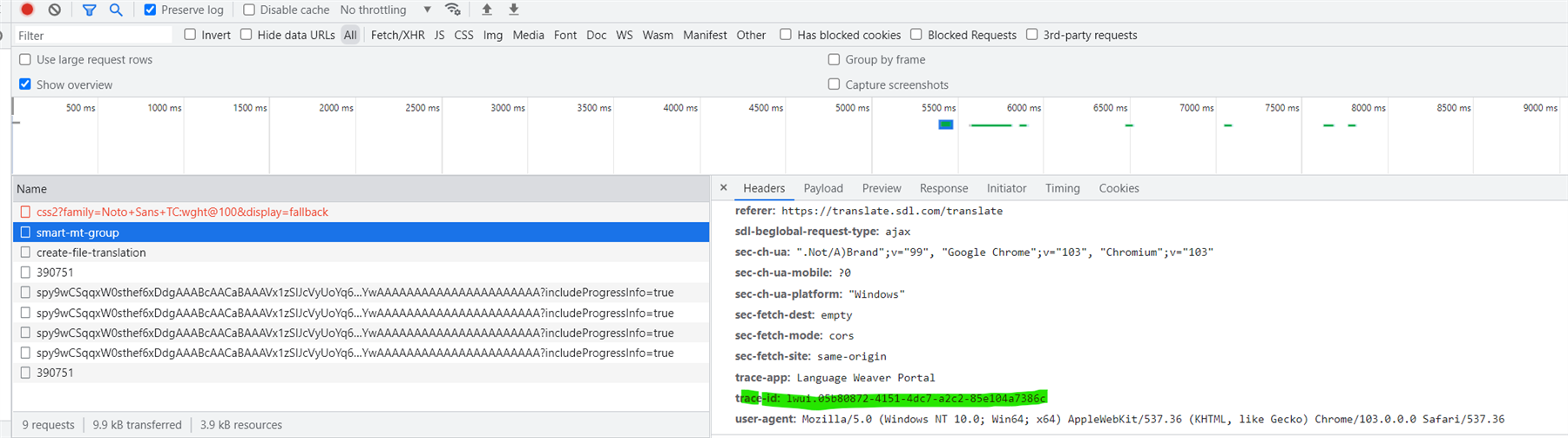Filter by Wasm requests
Screen dimensions: 1568x438
[658, 35]
